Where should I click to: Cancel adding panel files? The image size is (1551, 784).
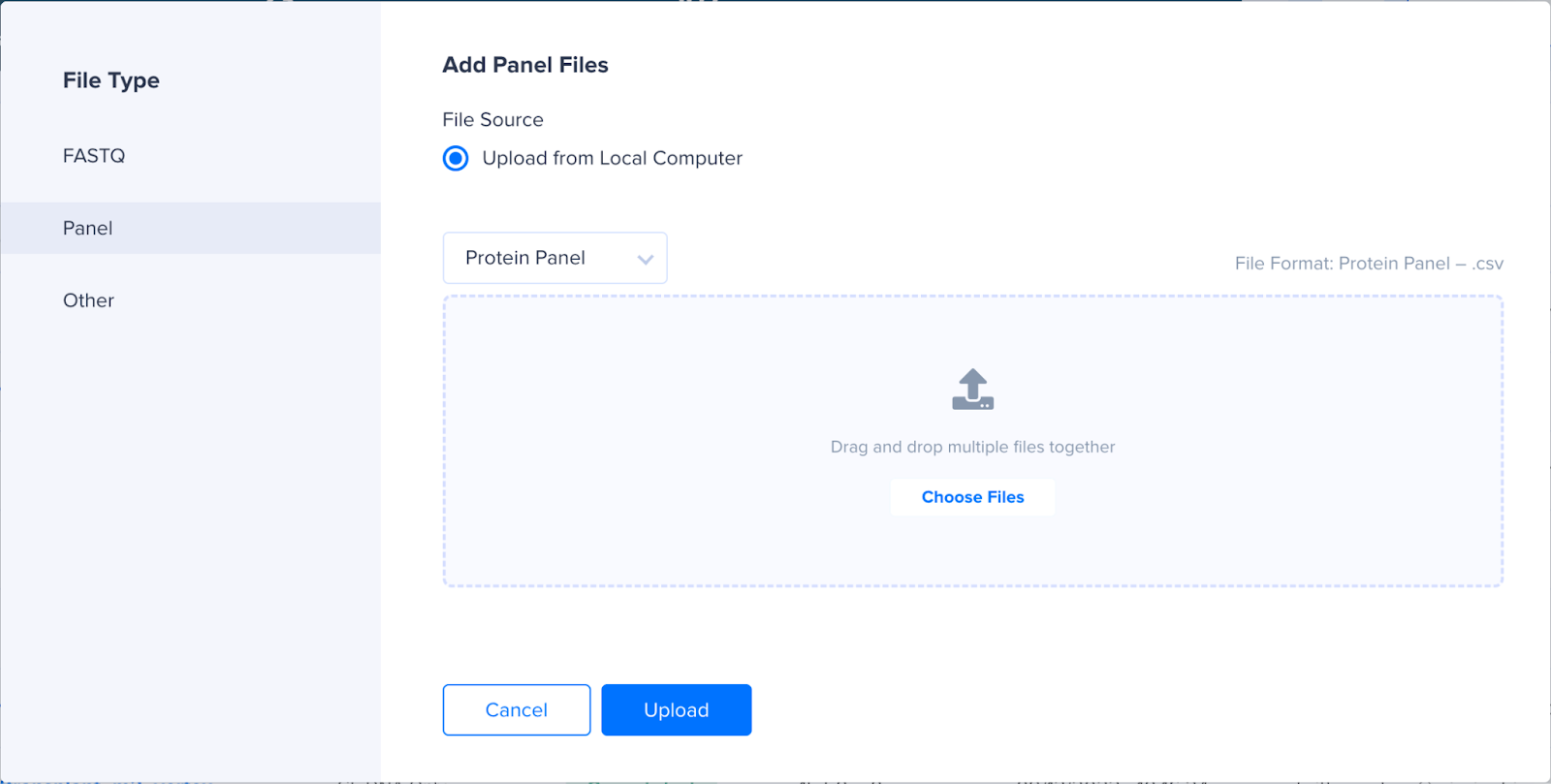pyautogui.click(x=517, y=710)
